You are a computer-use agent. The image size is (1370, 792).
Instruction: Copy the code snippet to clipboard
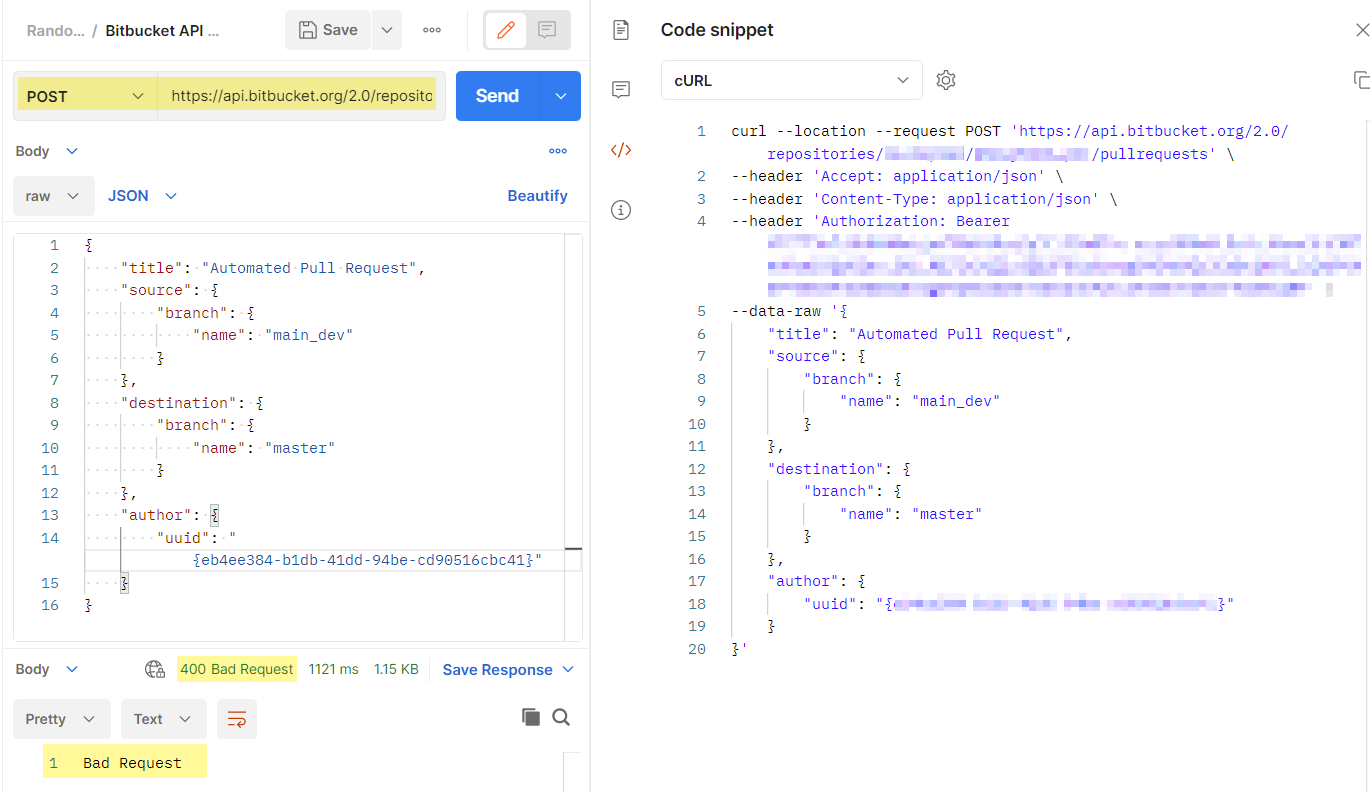1360,79
